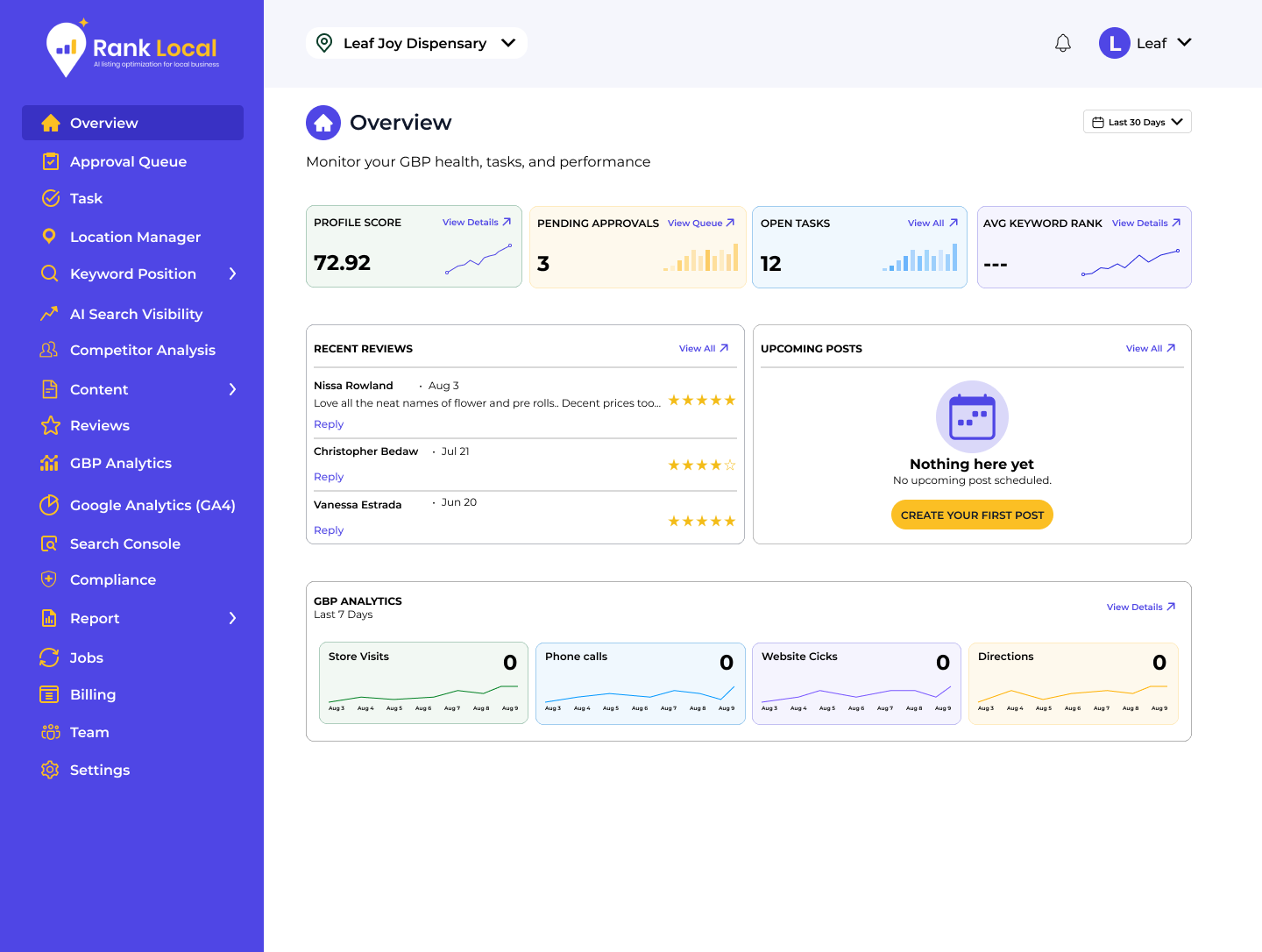
Task: Click the Search Console icon
Action: click(x=49, y=543)
